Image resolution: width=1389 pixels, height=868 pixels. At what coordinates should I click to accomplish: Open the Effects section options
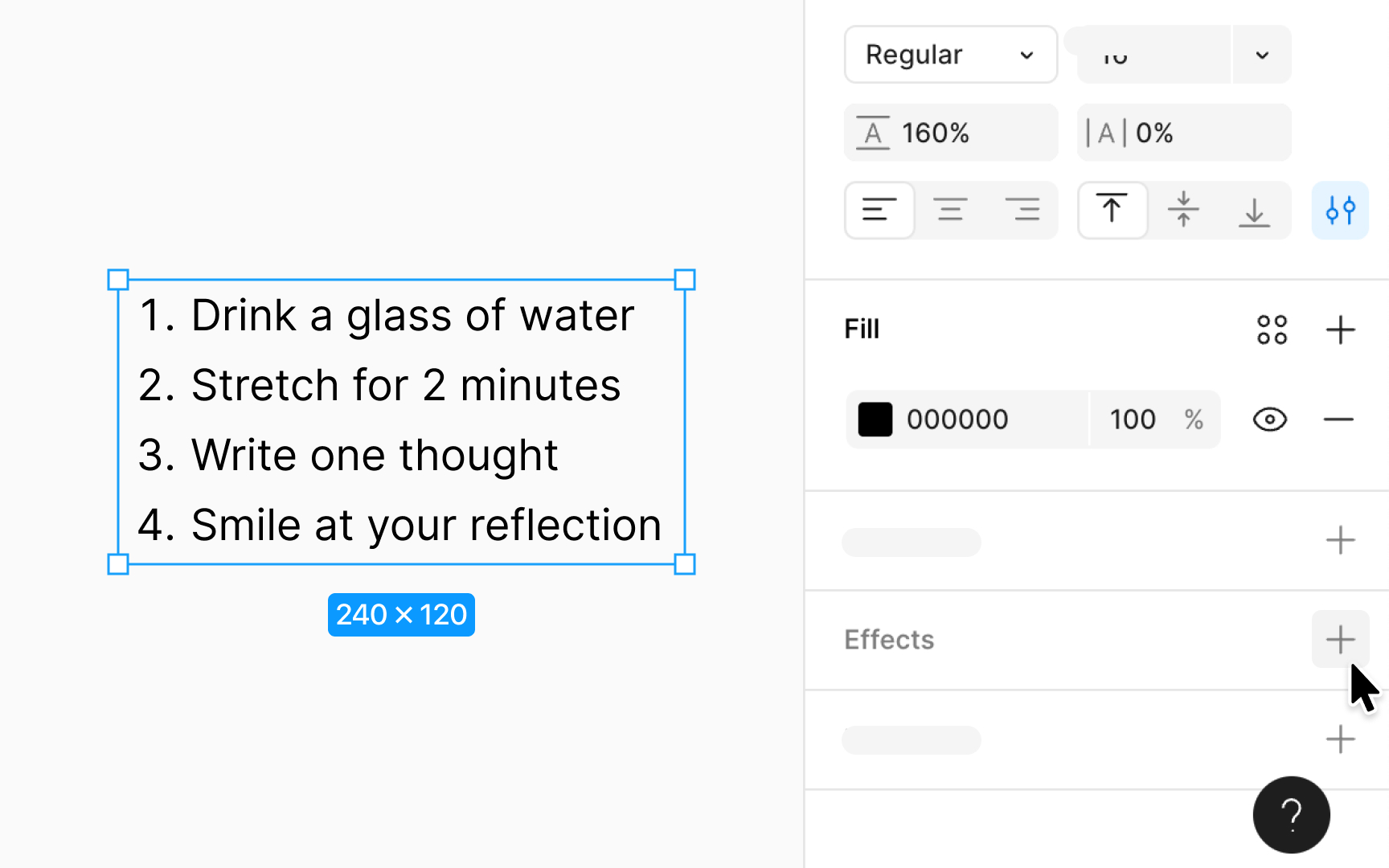pos(1339,639)
